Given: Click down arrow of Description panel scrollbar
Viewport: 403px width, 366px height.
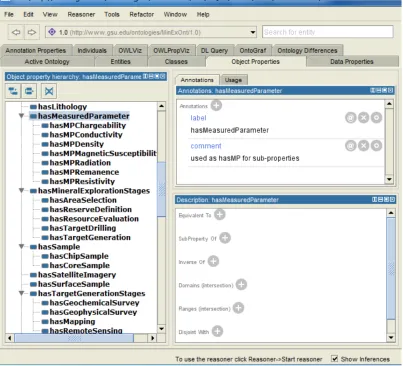Looking at the screenshot, I should [391, 338].
